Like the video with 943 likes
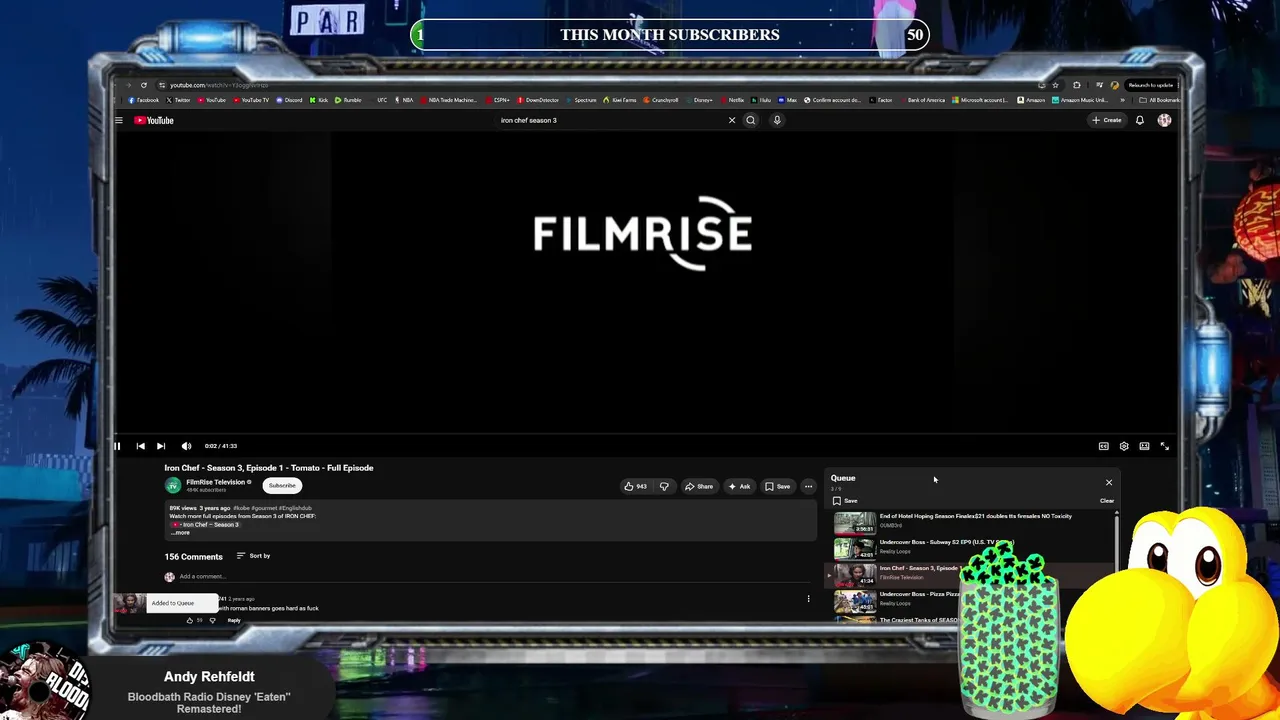 point(636,487)
